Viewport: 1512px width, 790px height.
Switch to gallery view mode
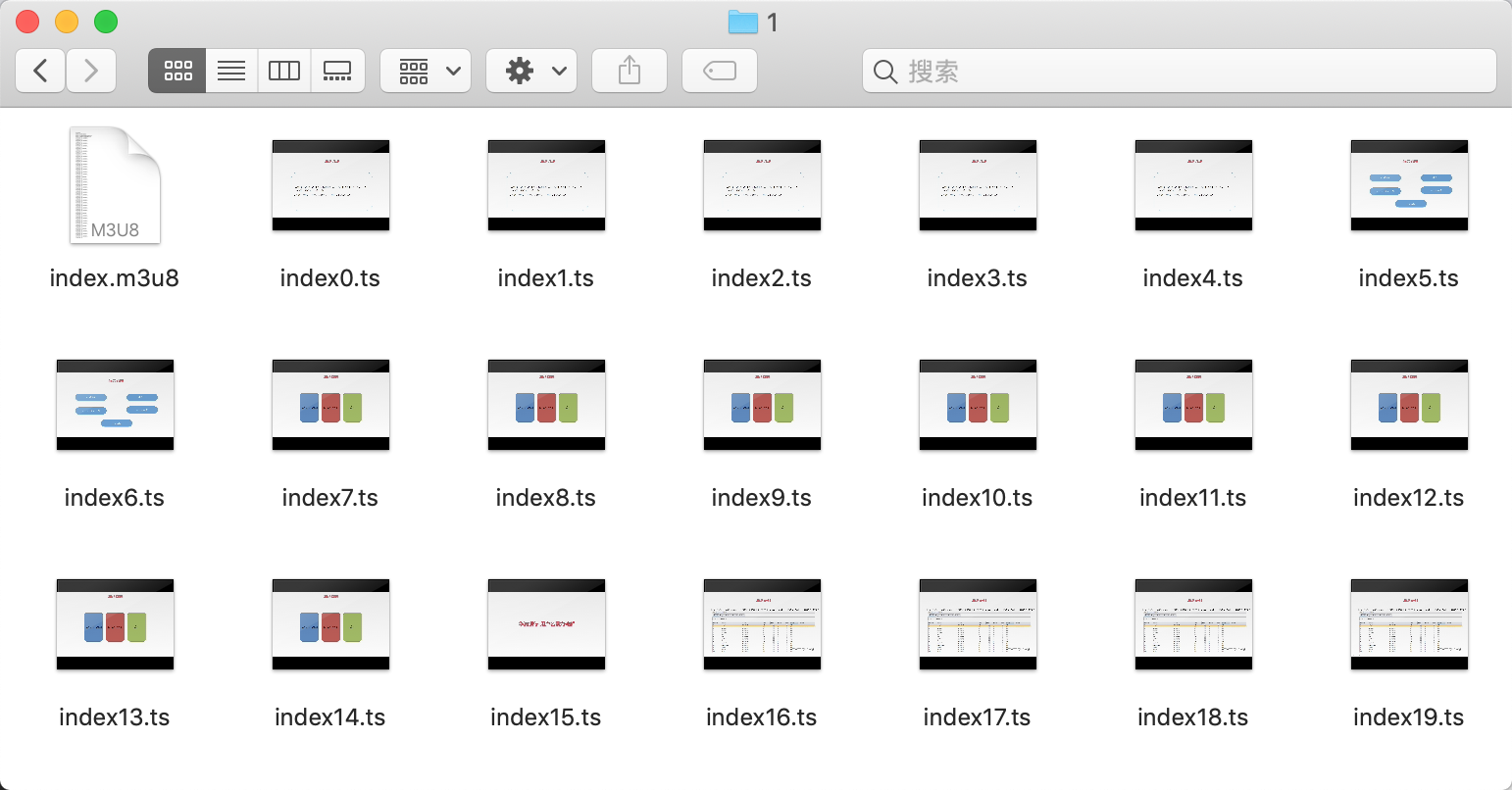(337, 71)
